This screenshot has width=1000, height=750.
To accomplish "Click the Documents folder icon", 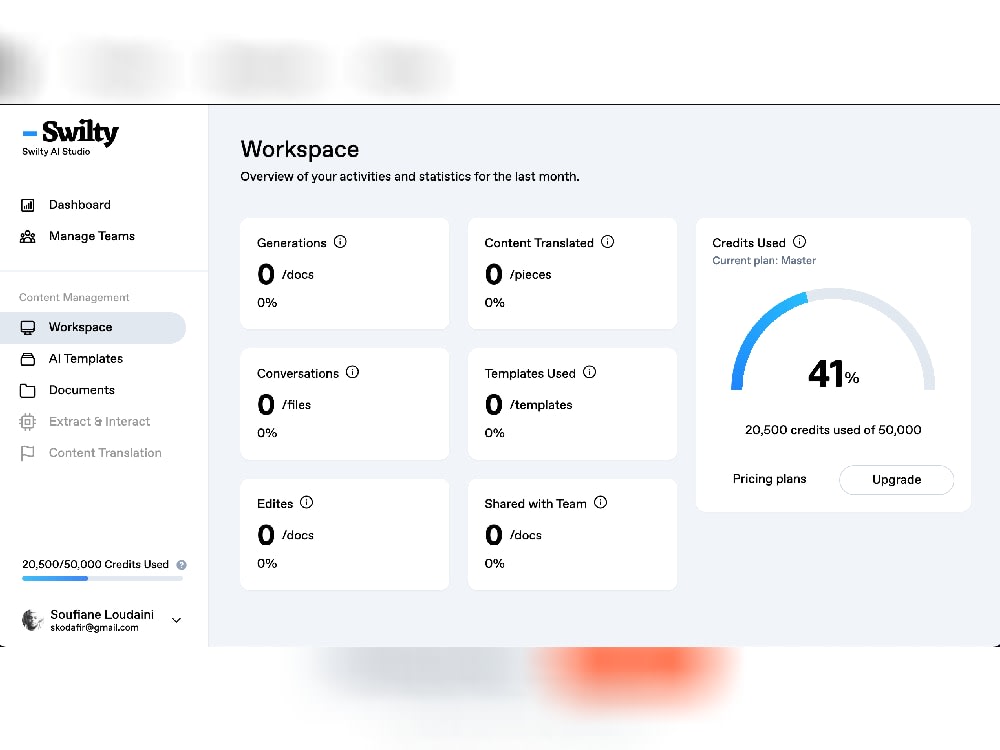I will click(x=27, y=390).
